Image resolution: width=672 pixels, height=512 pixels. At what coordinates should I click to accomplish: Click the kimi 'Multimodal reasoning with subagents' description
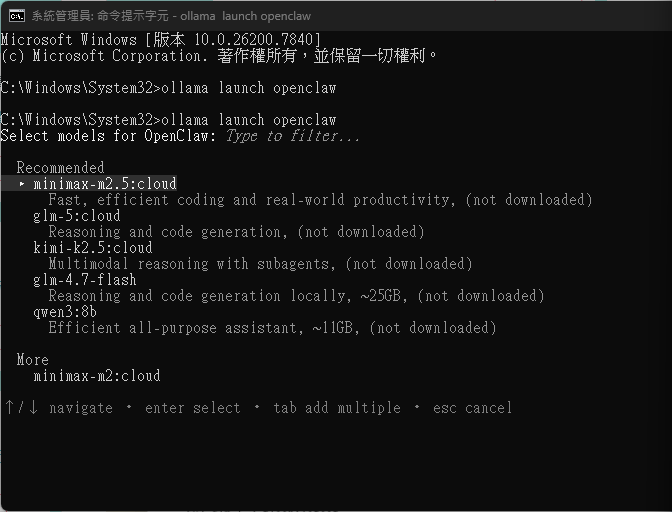pyautogui.click(x=260, y=264)
